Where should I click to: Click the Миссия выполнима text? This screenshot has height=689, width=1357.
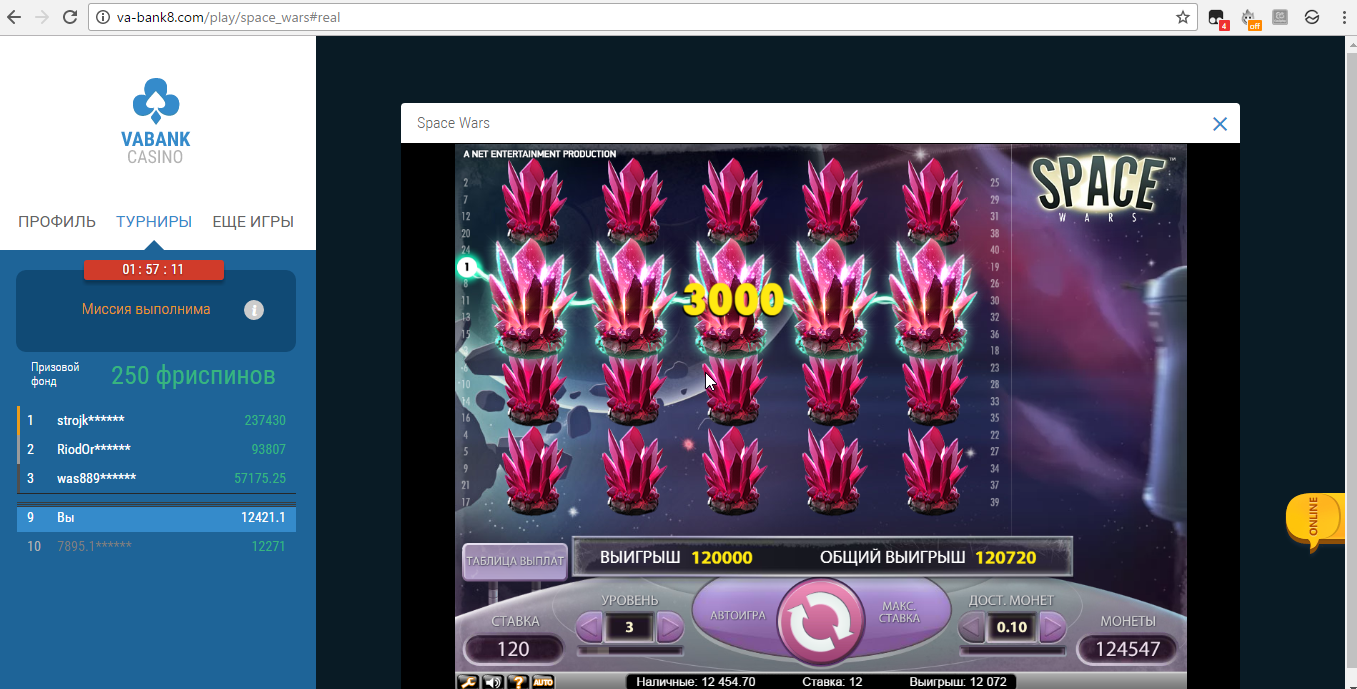(x=146, y=310)
